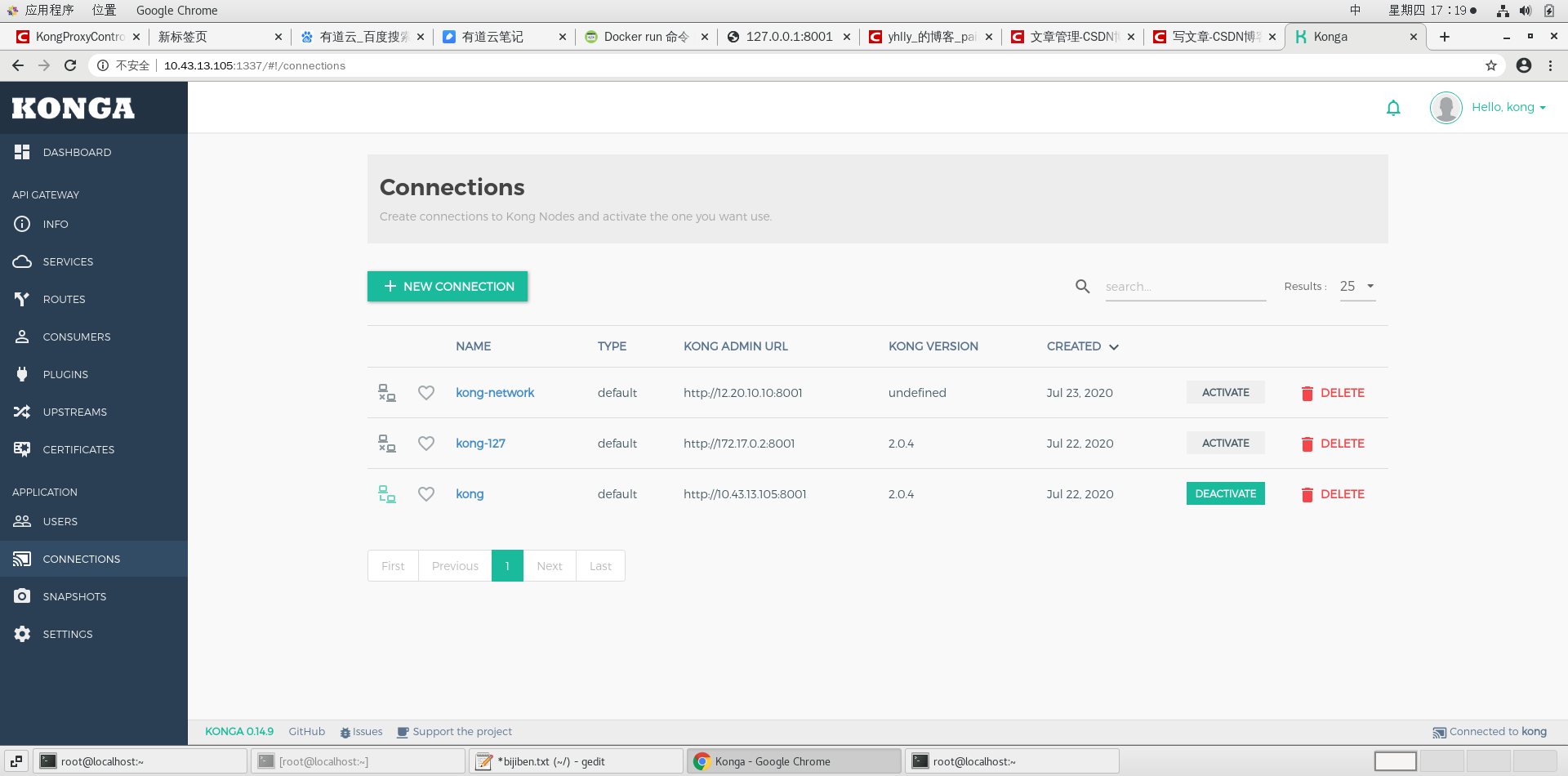Toggle sort order on the Created column
This screenshot has width=1568, height=776.
pyautogui.click(x=1082, y=346)
